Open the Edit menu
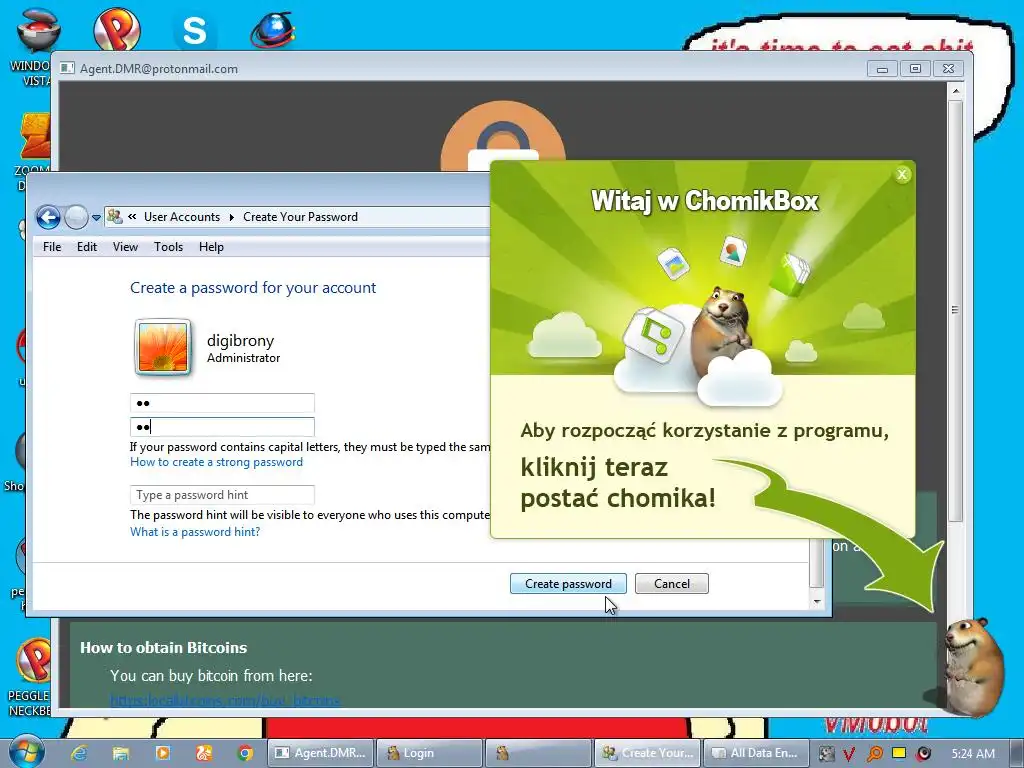 coord(87,247)
